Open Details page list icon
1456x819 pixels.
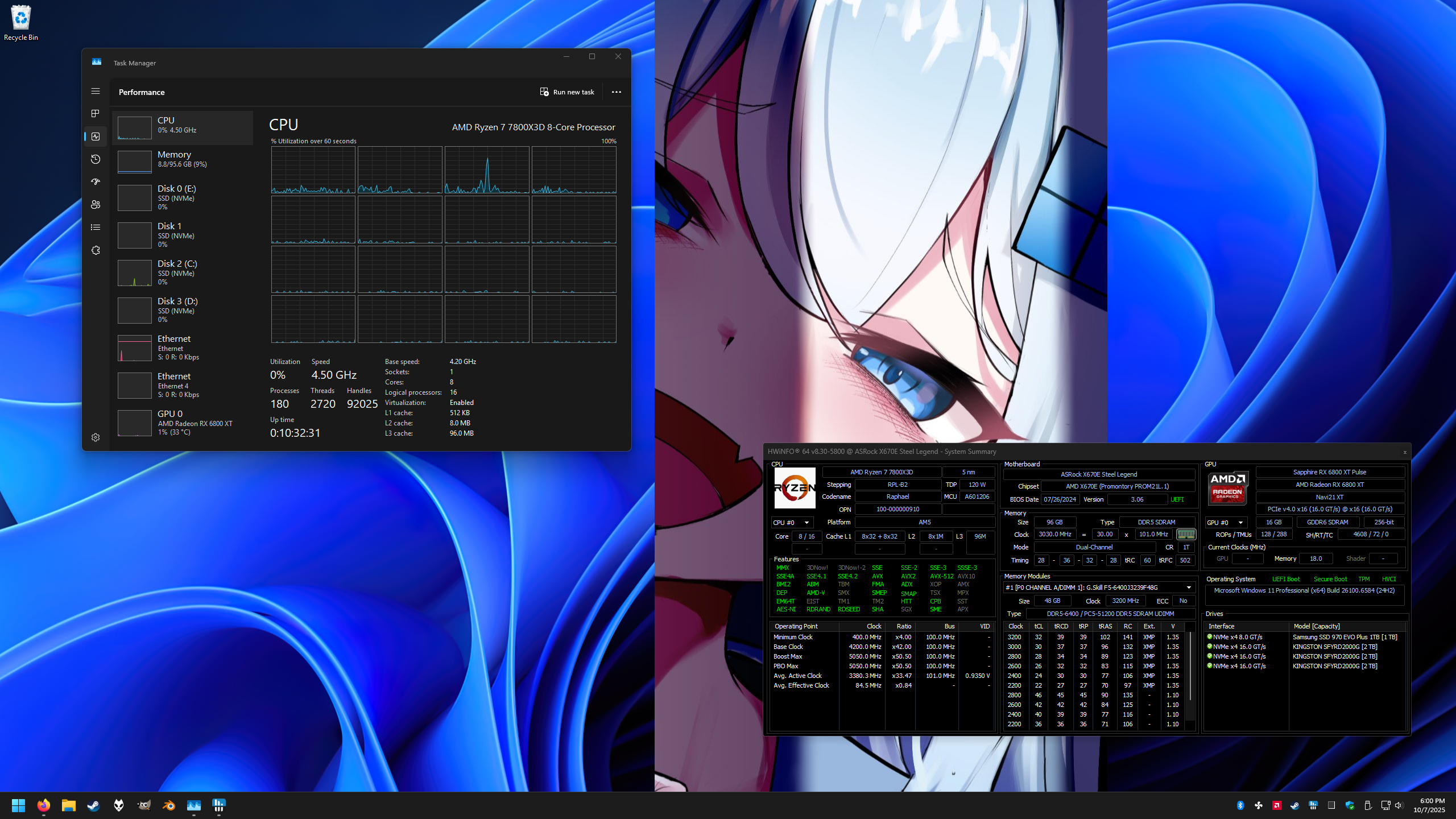(95, 227)
